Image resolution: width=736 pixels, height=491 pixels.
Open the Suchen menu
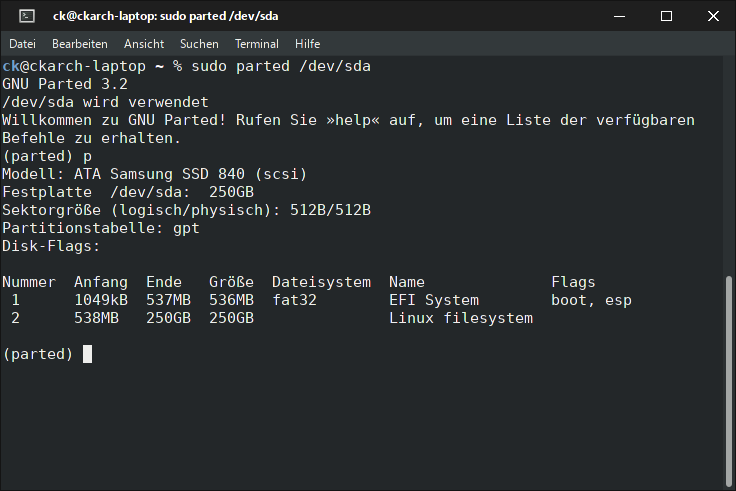pos(199,44)
